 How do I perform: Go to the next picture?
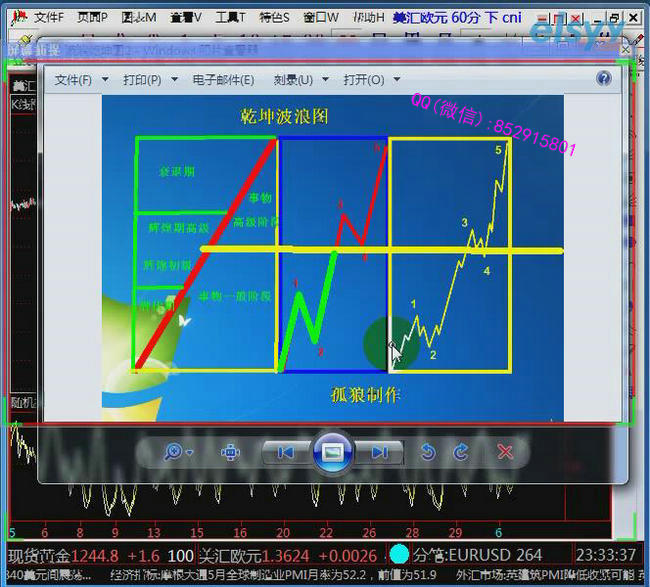379,452
